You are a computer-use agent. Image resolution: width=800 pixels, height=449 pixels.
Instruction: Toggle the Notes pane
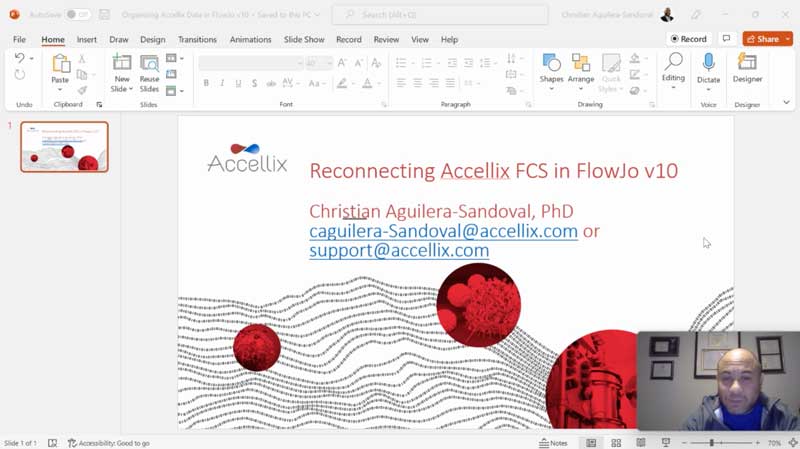pyautogui.click(x=553, y=442)
